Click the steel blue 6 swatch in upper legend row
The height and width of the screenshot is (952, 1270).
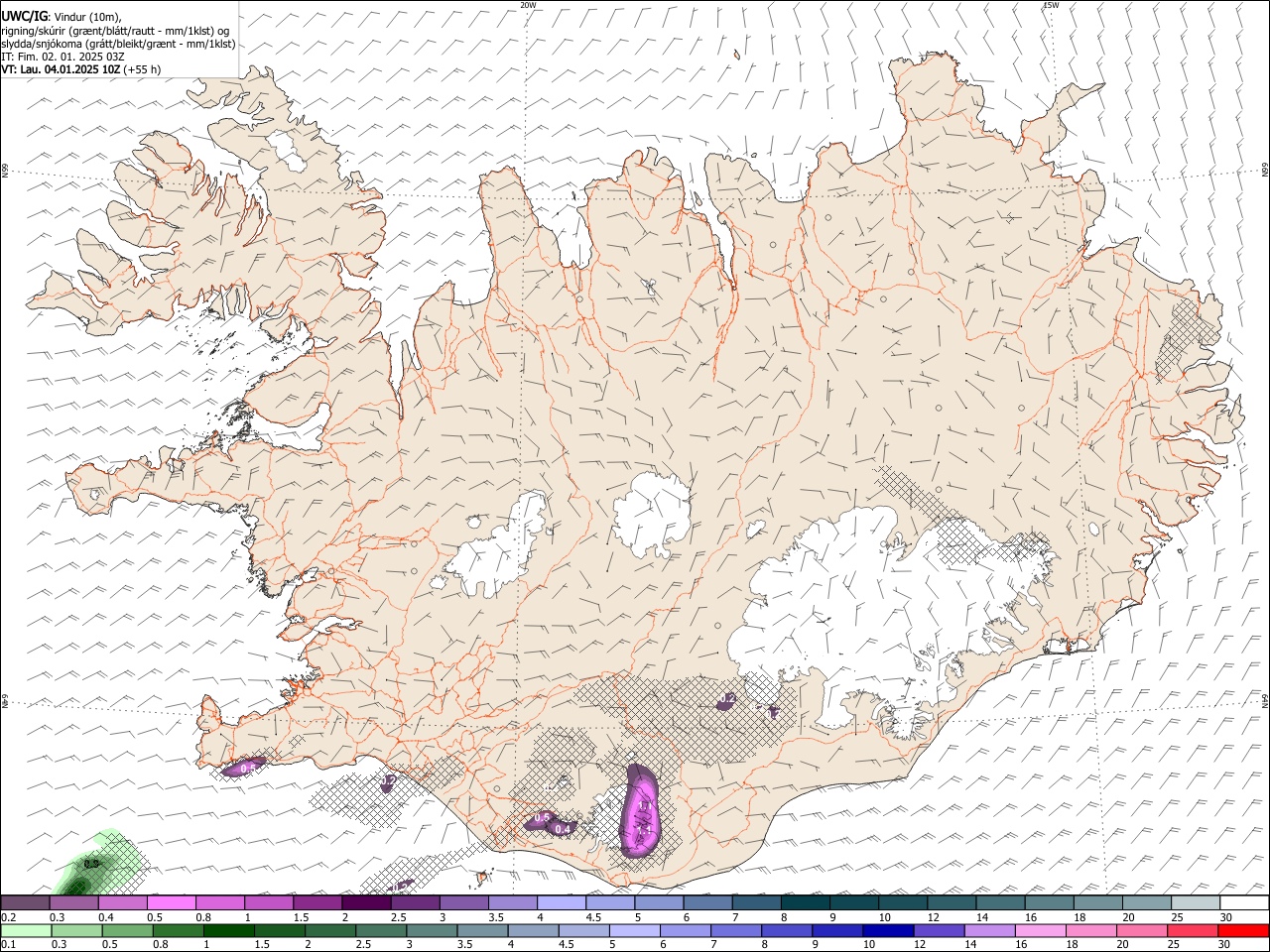708,903
